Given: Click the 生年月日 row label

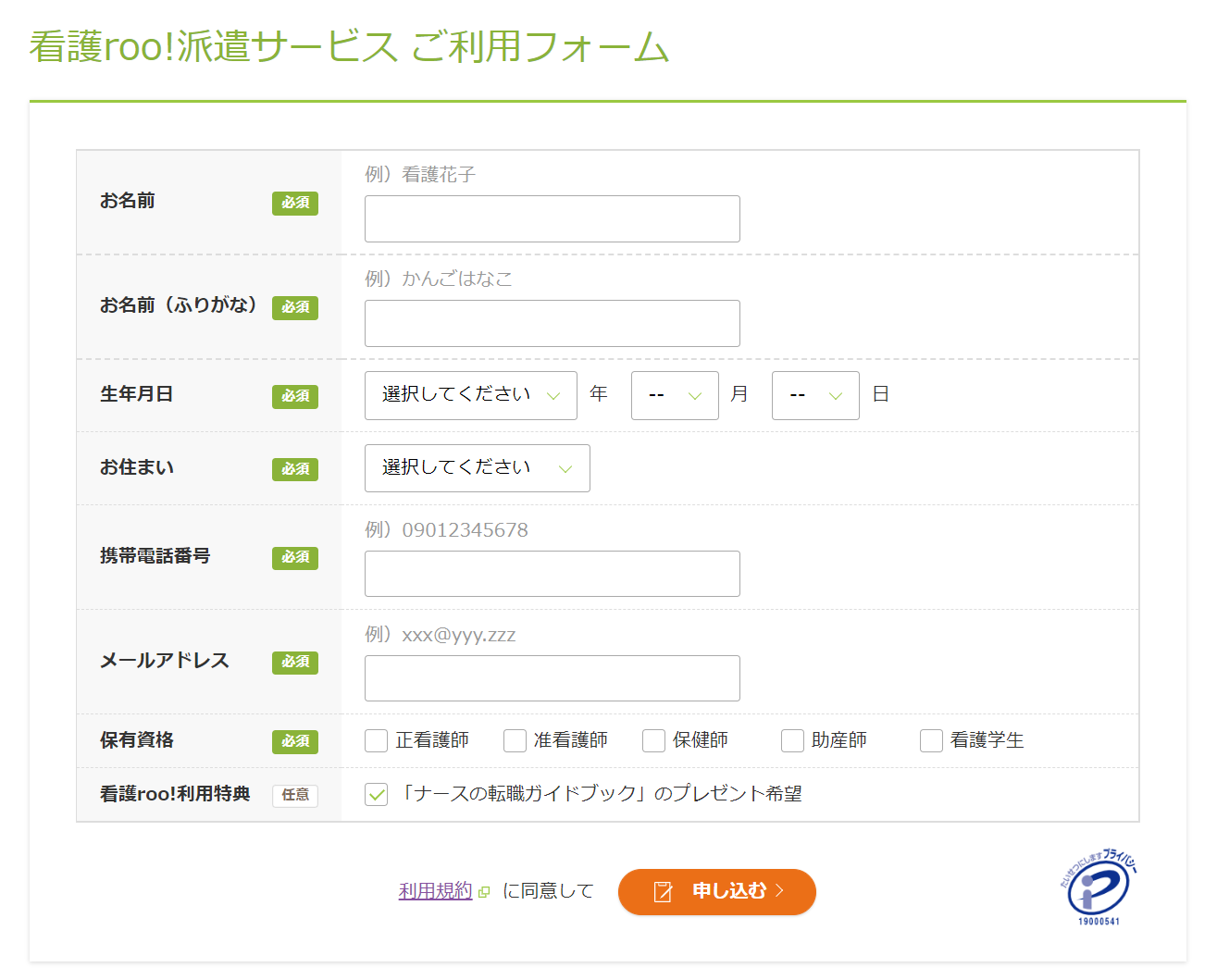Looking at the screenshot, I should point(137,394).
